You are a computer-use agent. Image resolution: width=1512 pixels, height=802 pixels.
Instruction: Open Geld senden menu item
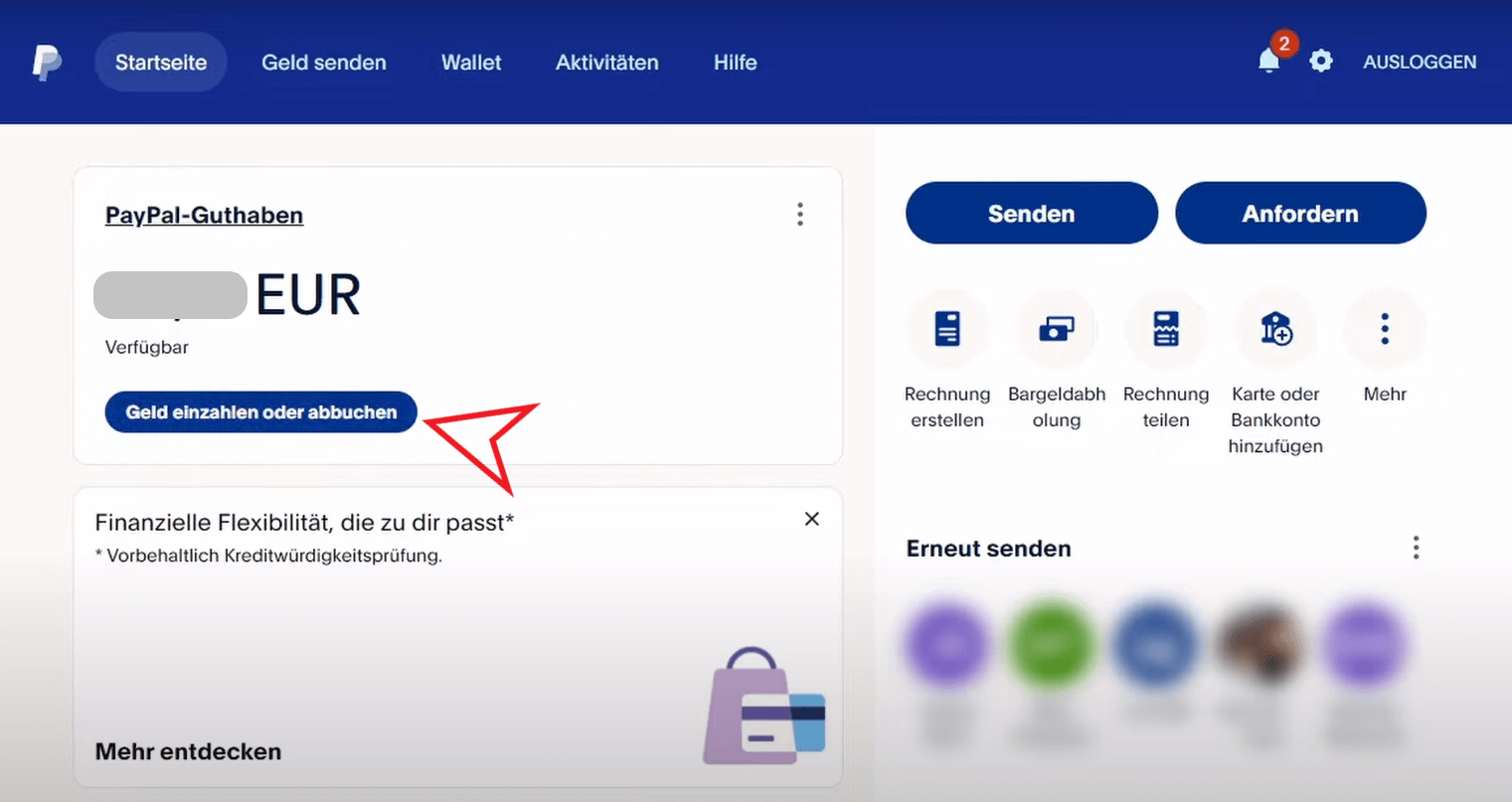coord(324,63)
